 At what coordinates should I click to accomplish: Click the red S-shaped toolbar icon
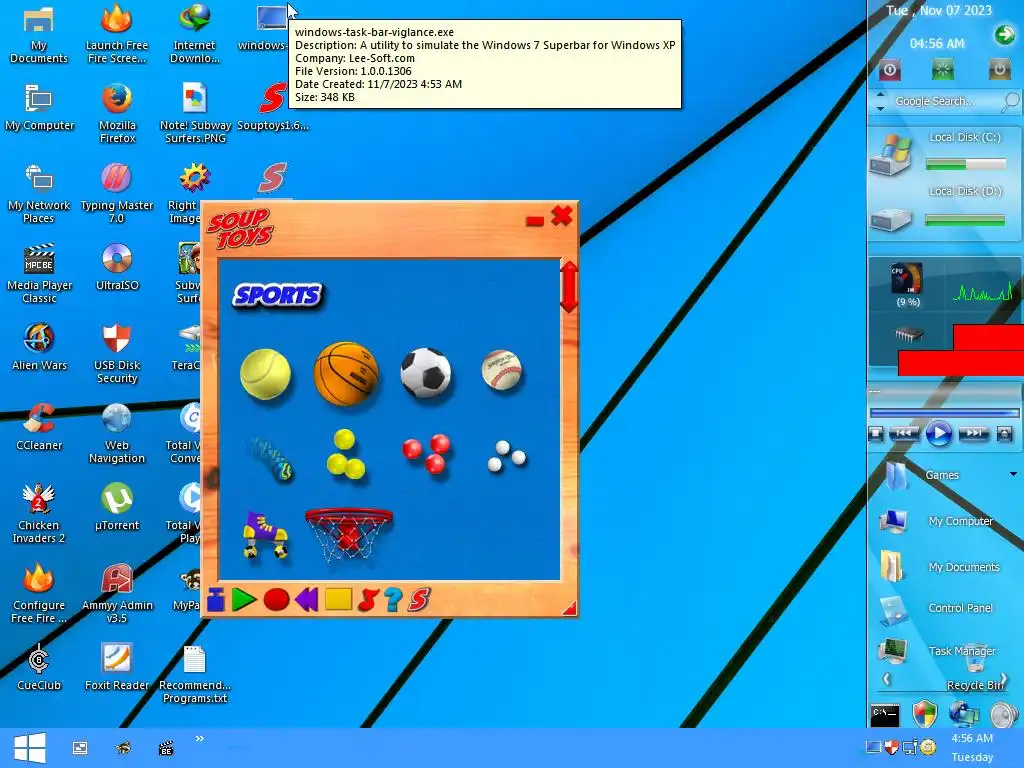pyautogui.click(x=368, y=600)
